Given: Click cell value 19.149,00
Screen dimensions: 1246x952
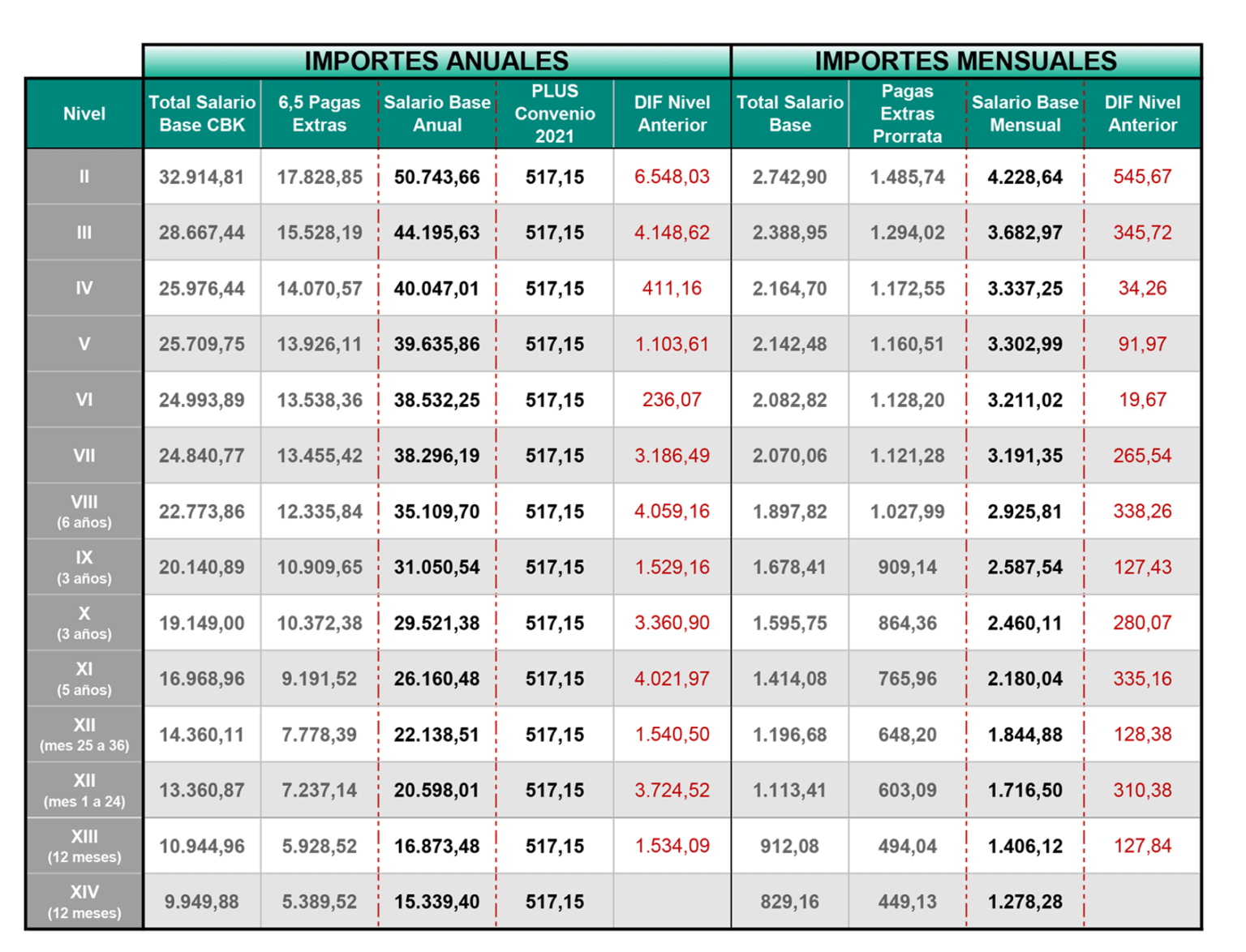Looking at the screenshot, I should click(202, 623).
